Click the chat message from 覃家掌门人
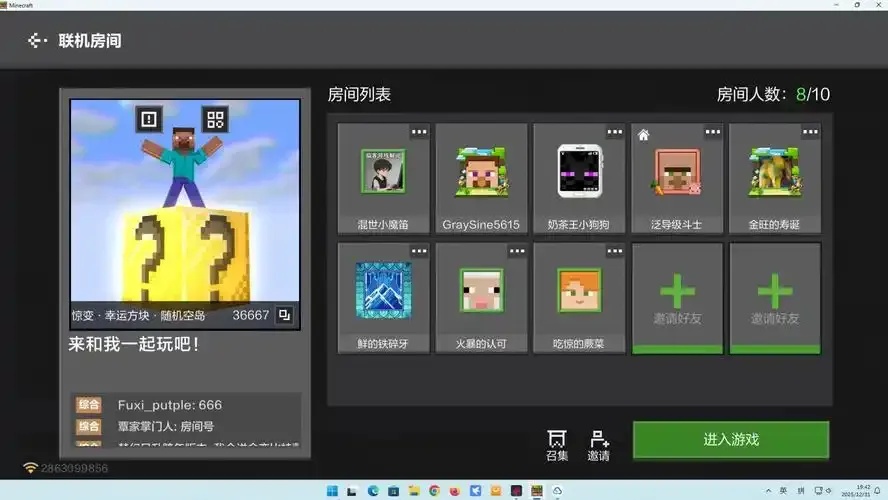The width and height of the screenshot is (888, 500). point(166,426)
